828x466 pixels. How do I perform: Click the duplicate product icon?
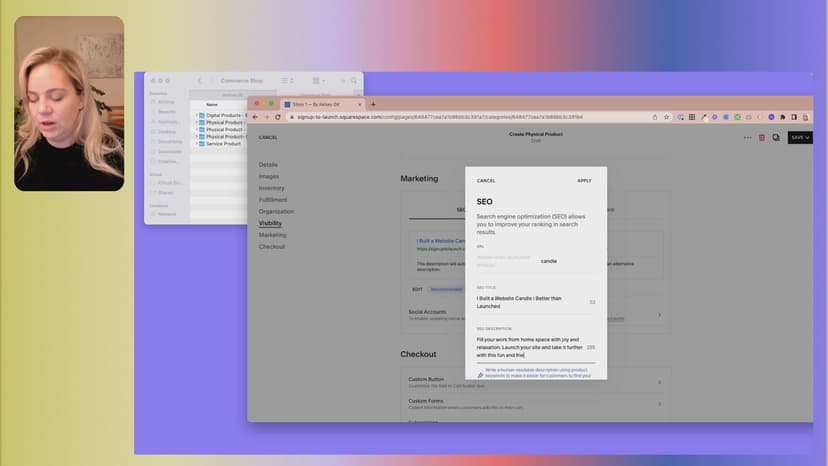(776, 137)
